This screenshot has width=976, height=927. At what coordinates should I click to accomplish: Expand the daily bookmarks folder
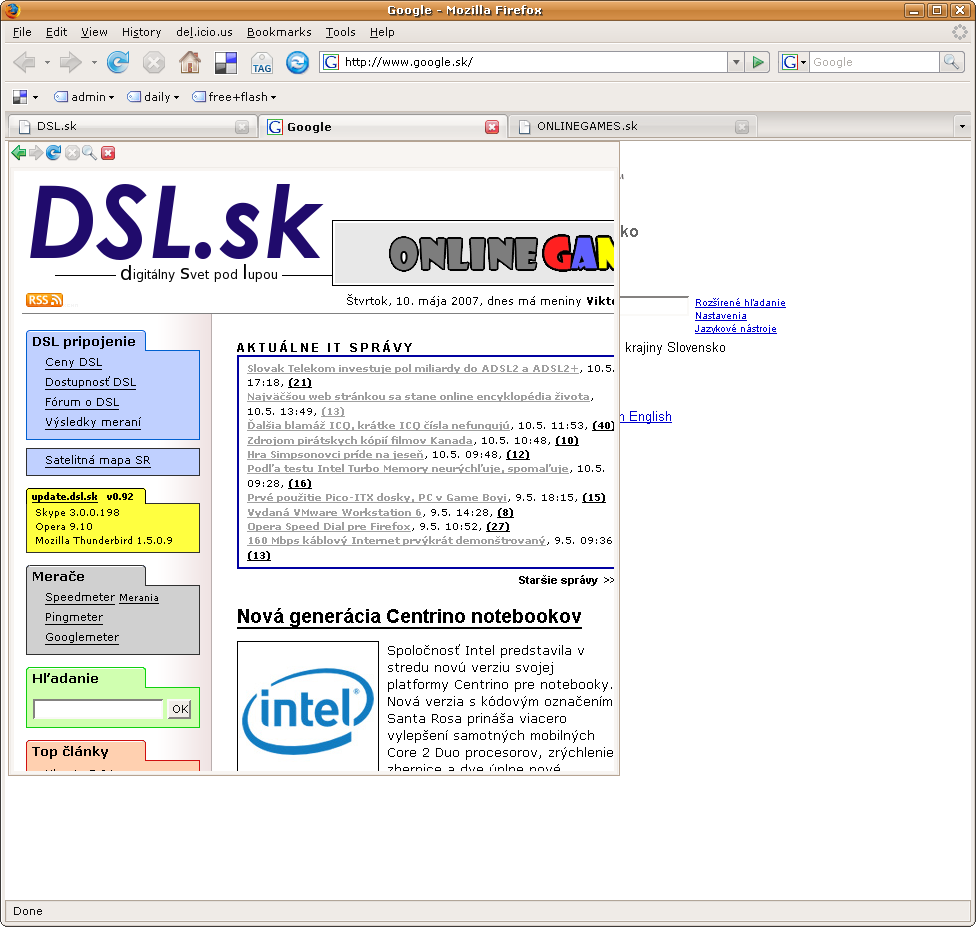coord(153,97)
